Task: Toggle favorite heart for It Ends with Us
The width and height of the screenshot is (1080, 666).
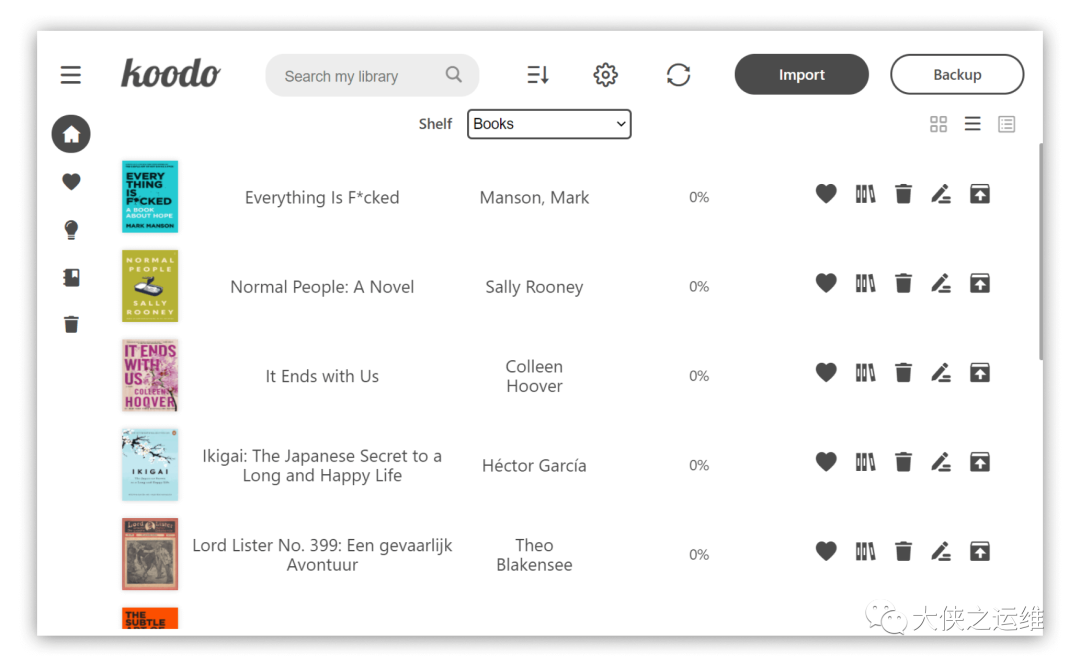Action: click(826, 373)
